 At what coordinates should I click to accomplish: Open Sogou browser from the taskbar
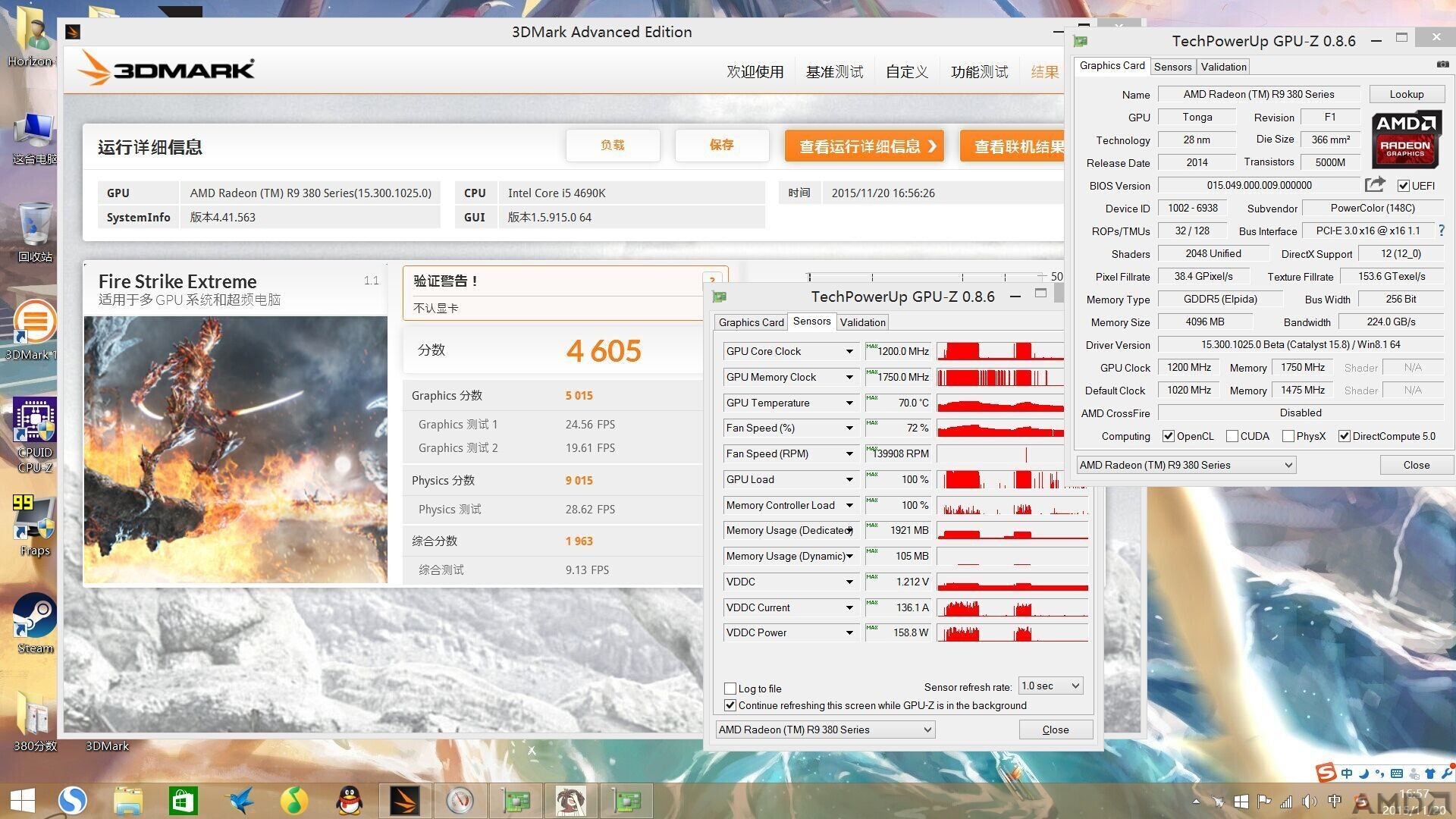[73, 801]
